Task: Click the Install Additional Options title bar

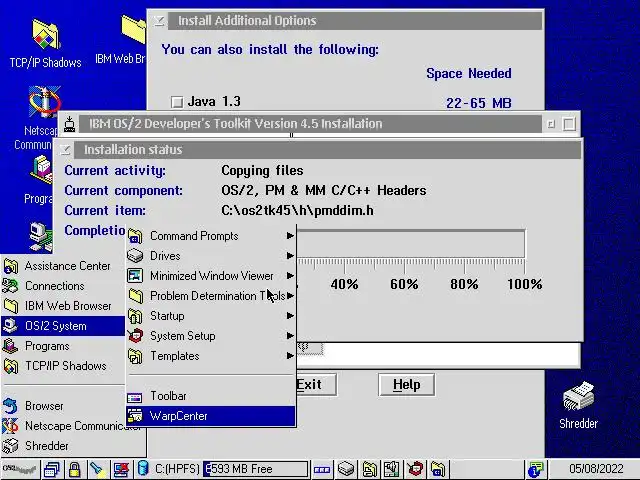Action: [355, 21]
